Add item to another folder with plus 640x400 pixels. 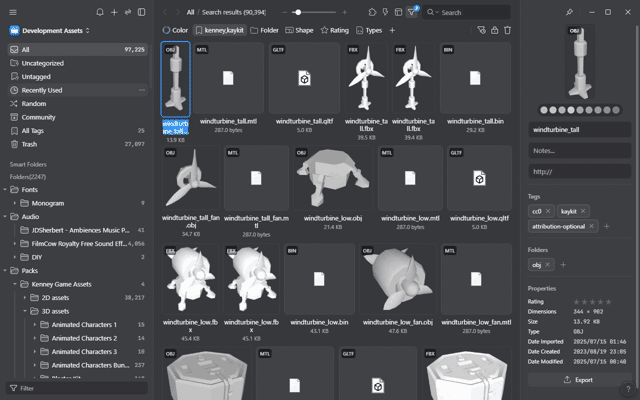click(563, 264)
